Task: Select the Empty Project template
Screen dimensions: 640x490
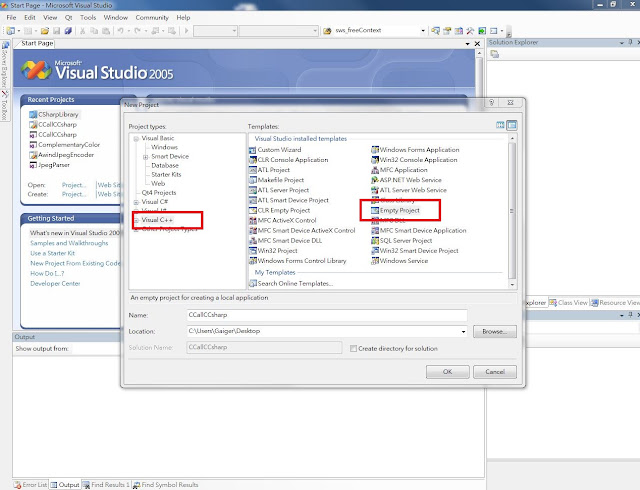Action: pyautogui.click(x=395, y=211)
